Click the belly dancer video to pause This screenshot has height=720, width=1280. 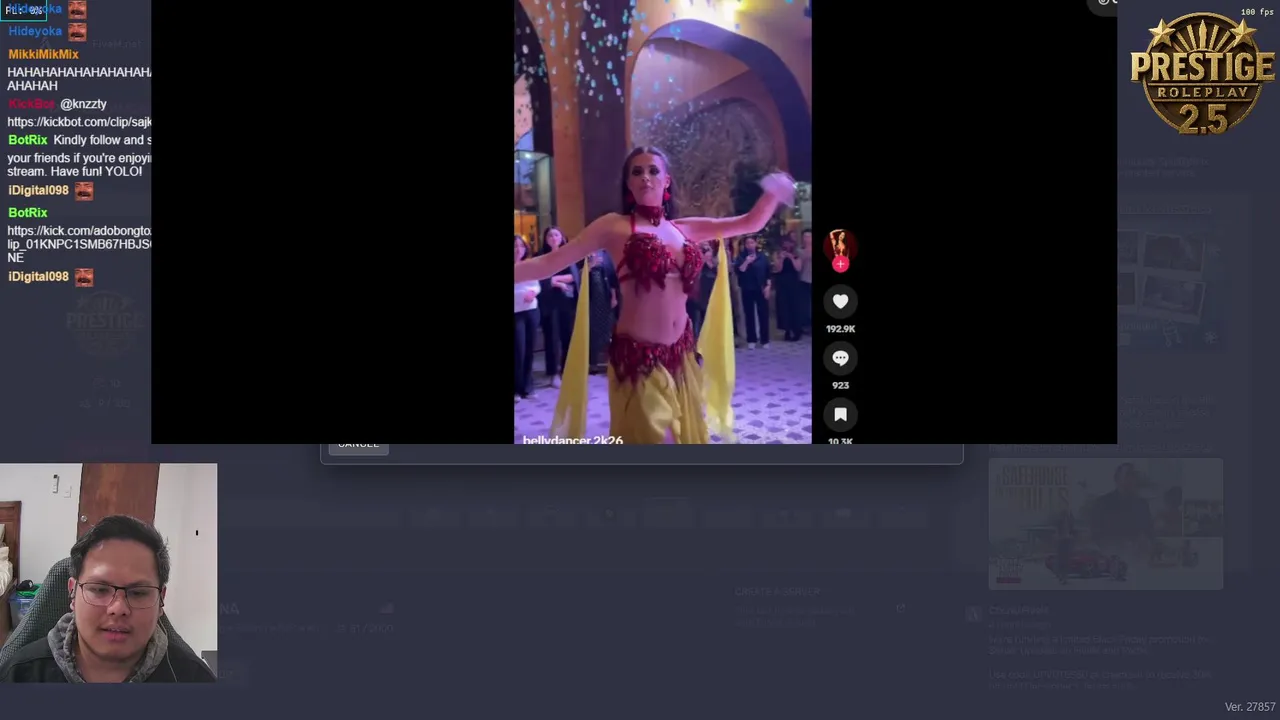click(662, 222)
